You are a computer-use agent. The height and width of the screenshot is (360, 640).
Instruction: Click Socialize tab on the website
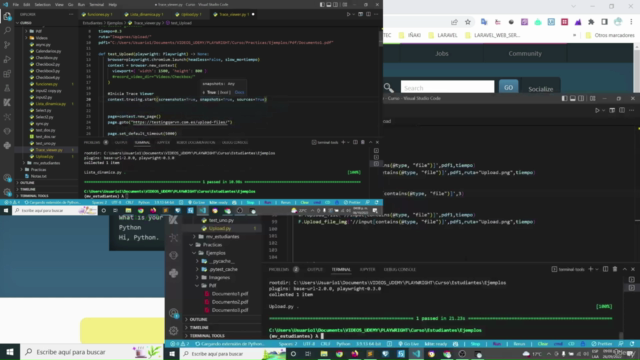[540, 89]
